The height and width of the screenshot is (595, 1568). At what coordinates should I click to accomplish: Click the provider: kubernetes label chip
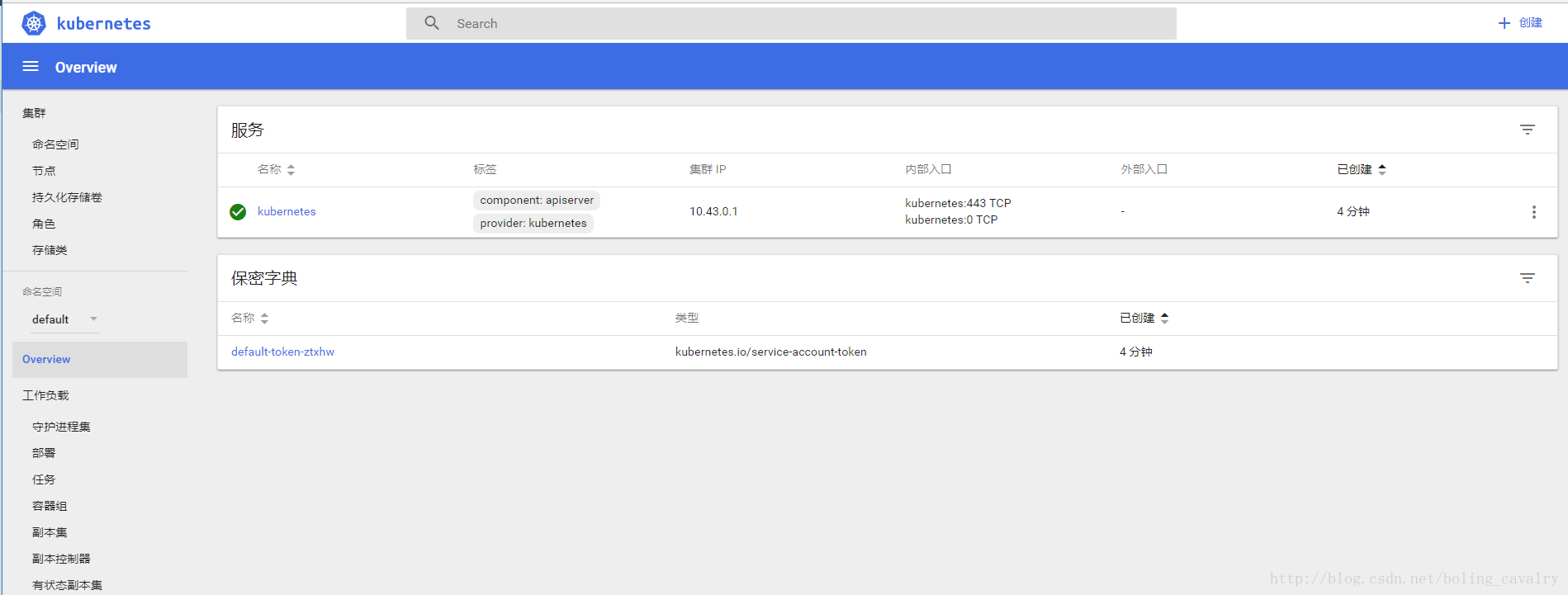(533, 223)
